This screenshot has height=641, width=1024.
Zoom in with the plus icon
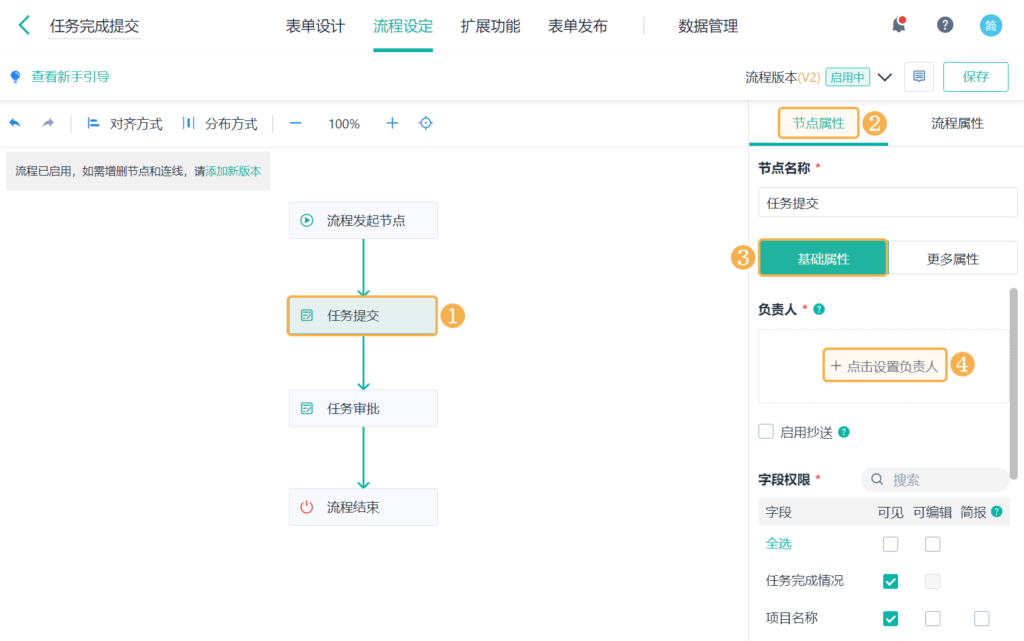tap(391, 124)
